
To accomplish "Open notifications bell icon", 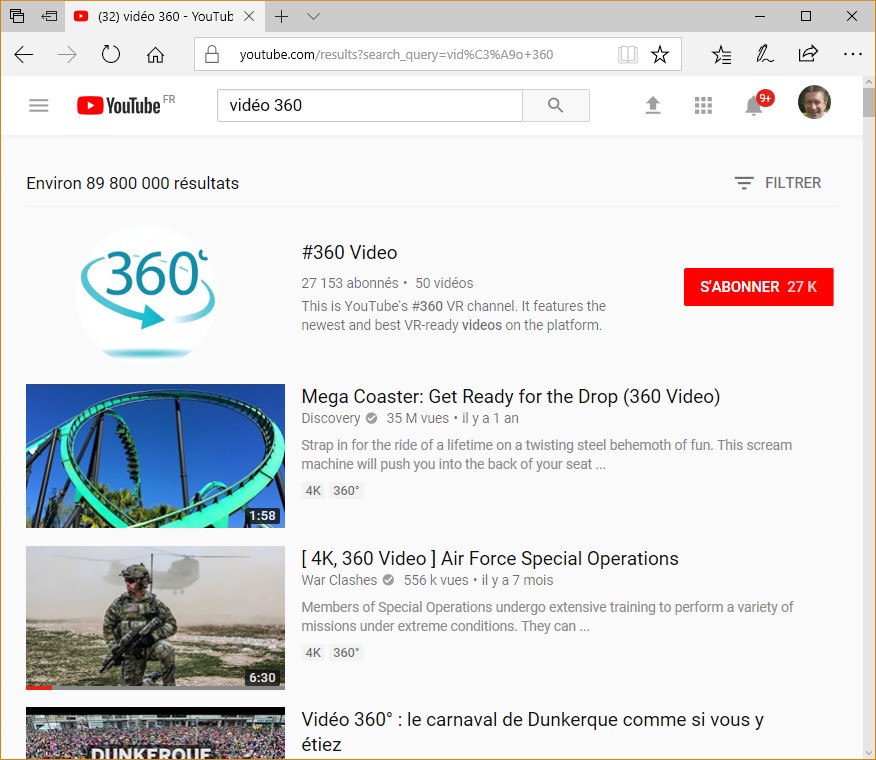I will 754,105.
